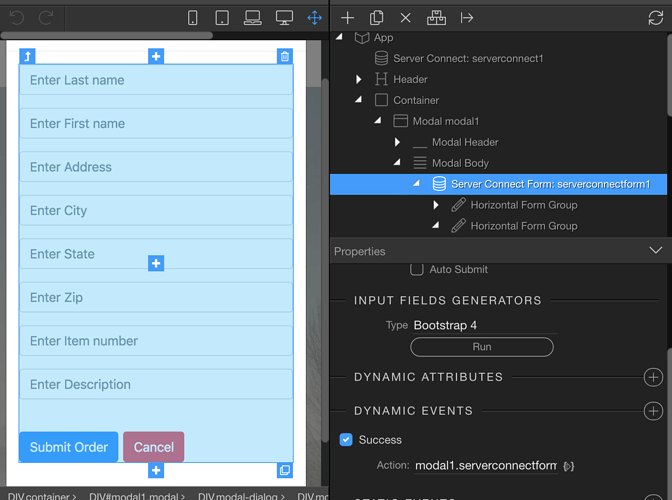
Task: Add a new dynamic event
Action: 653,411
